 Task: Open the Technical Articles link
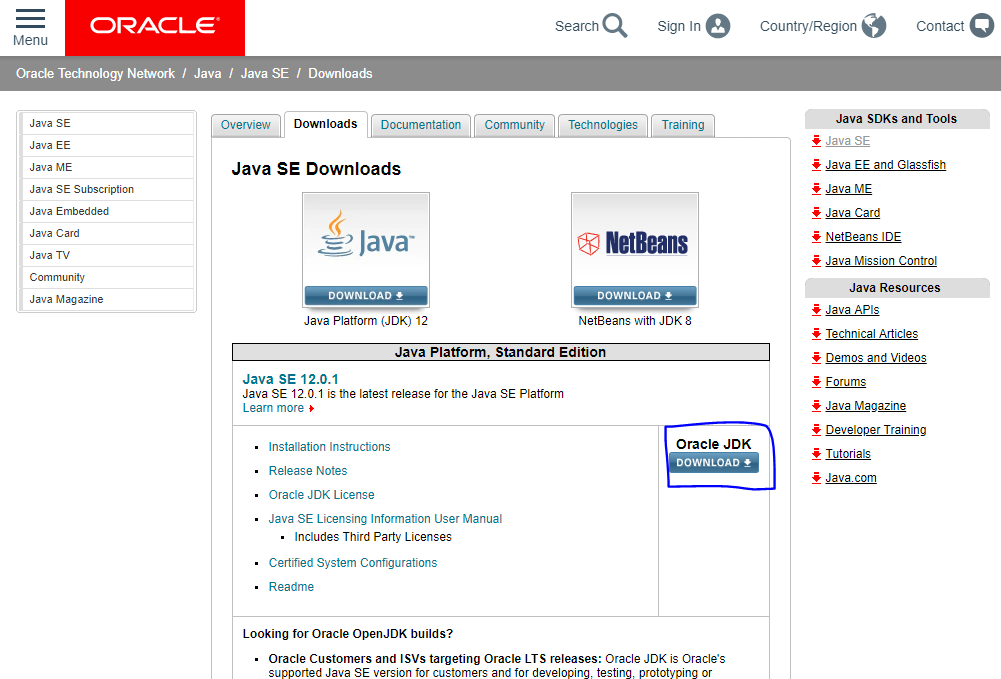tap(871, 334)
